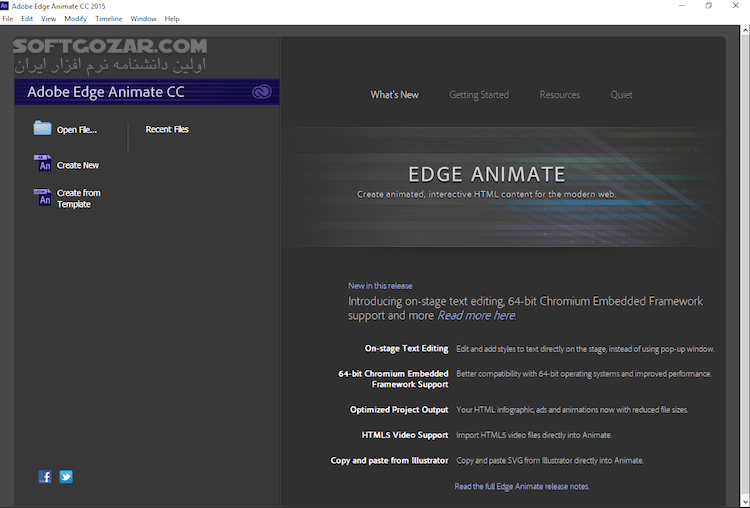The image size is (750, 508).
Task: Open the Timeline menu
Action: (x=109, y=19)
